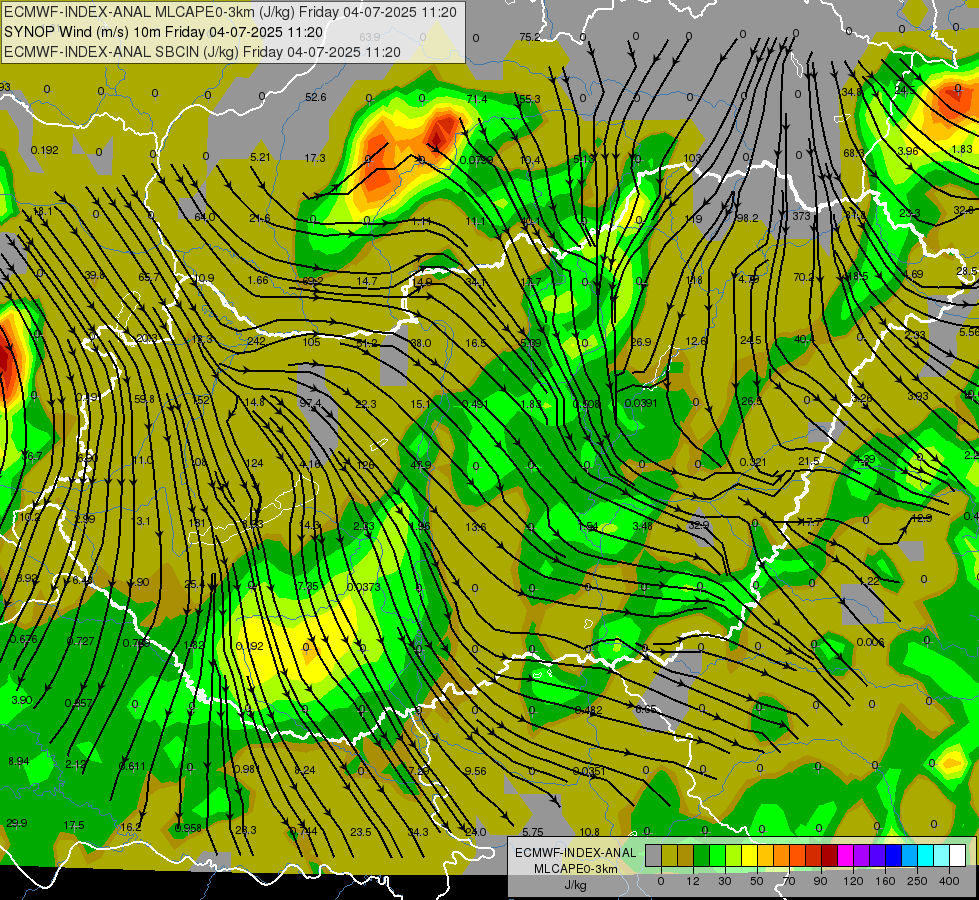Select the map value 26.9
The width and height of the screenshot is (979, 900).
pyautogui.click(x=641, y=342)
